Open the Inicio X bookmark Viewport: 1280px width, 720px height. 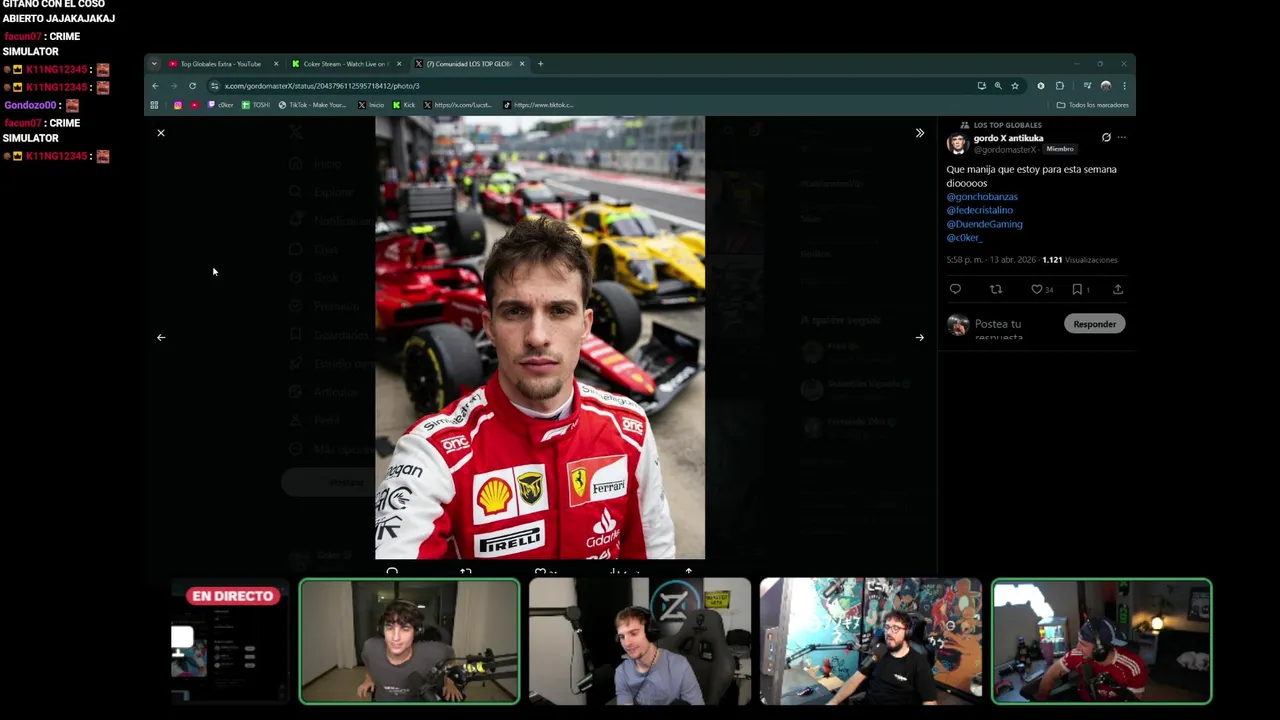click(x=371, y=105)
